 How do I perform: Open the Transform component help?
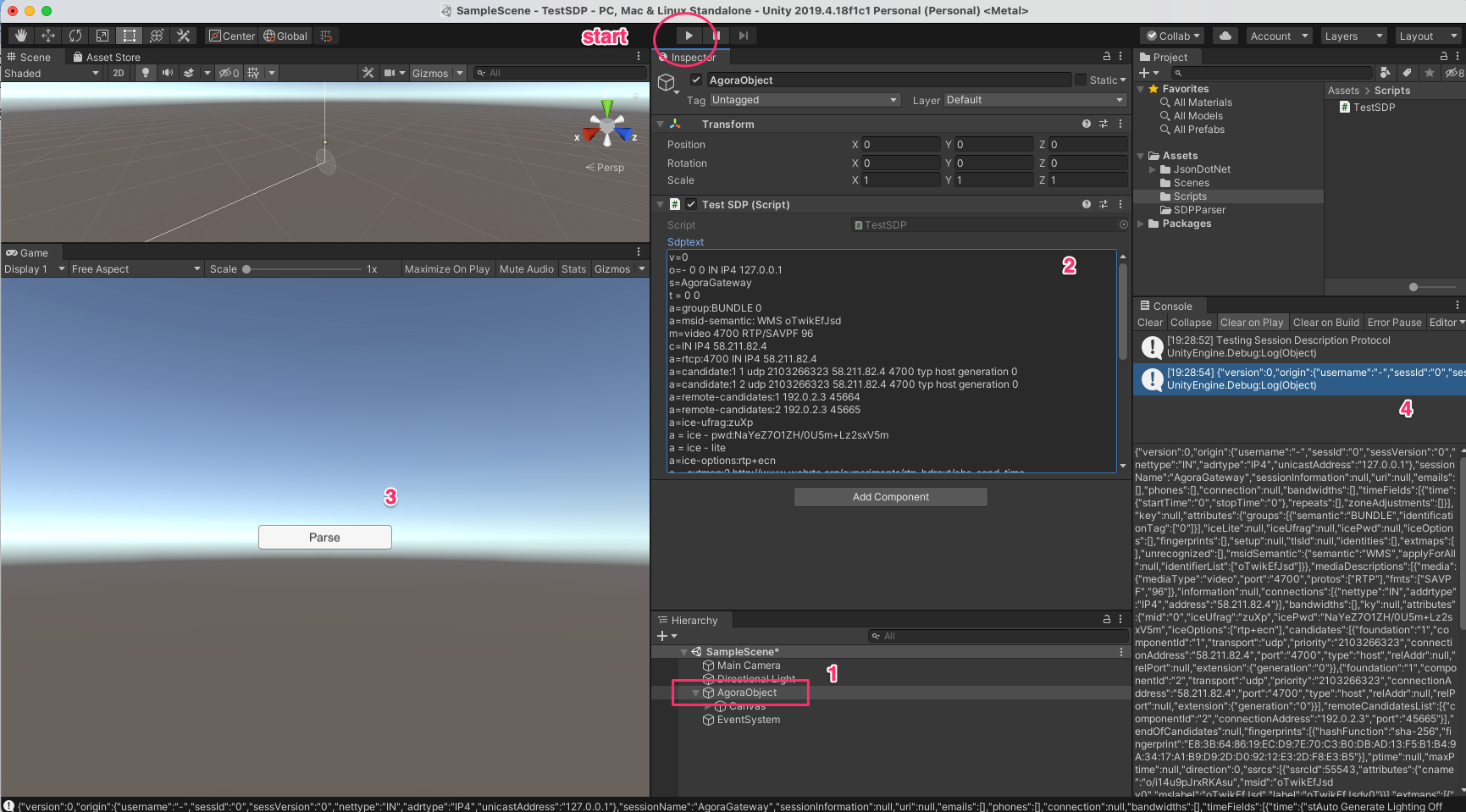1087,124
